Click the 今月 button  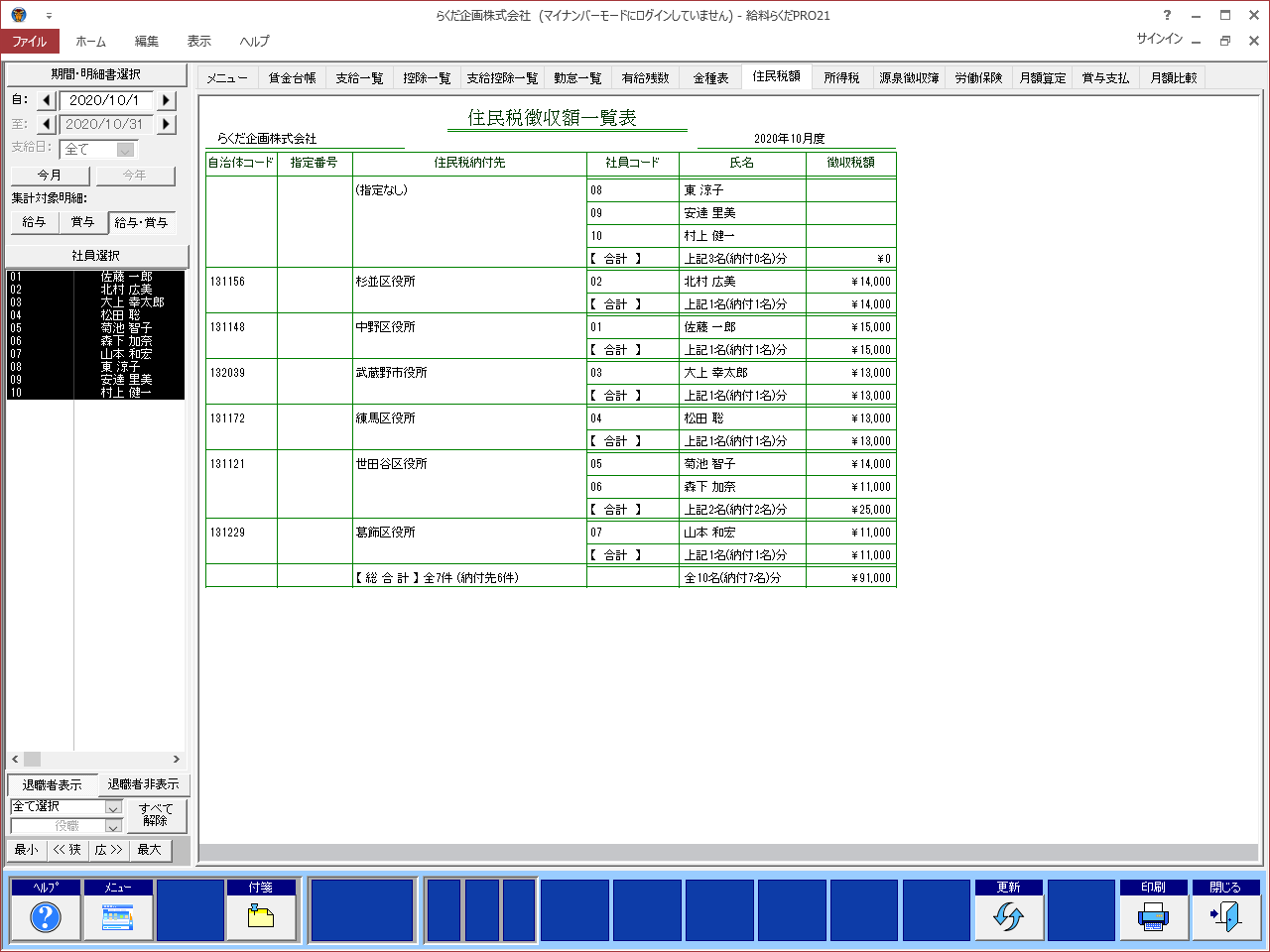pos(50,176)
